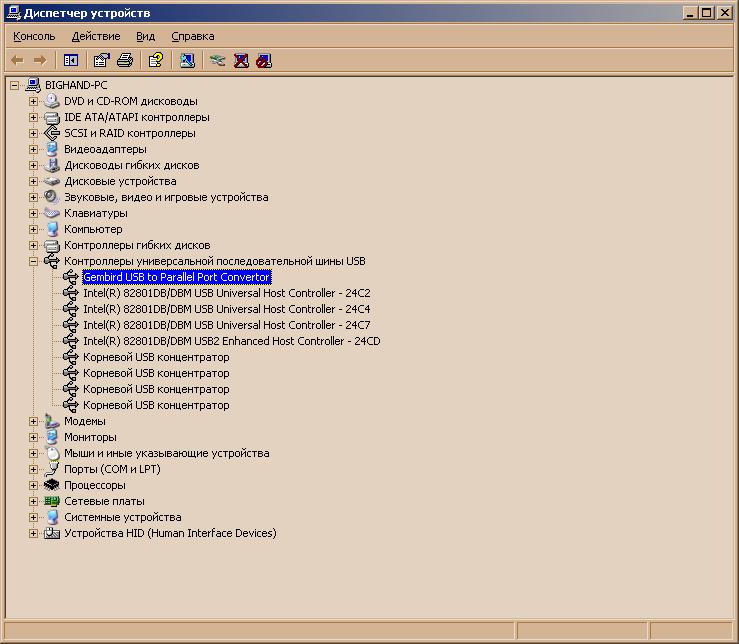The height and width of the screenshot is (644, 739).
Task: Select Intel USB2 Enhanced Host Controller - 24CD
Action: [x=231, y=341]
